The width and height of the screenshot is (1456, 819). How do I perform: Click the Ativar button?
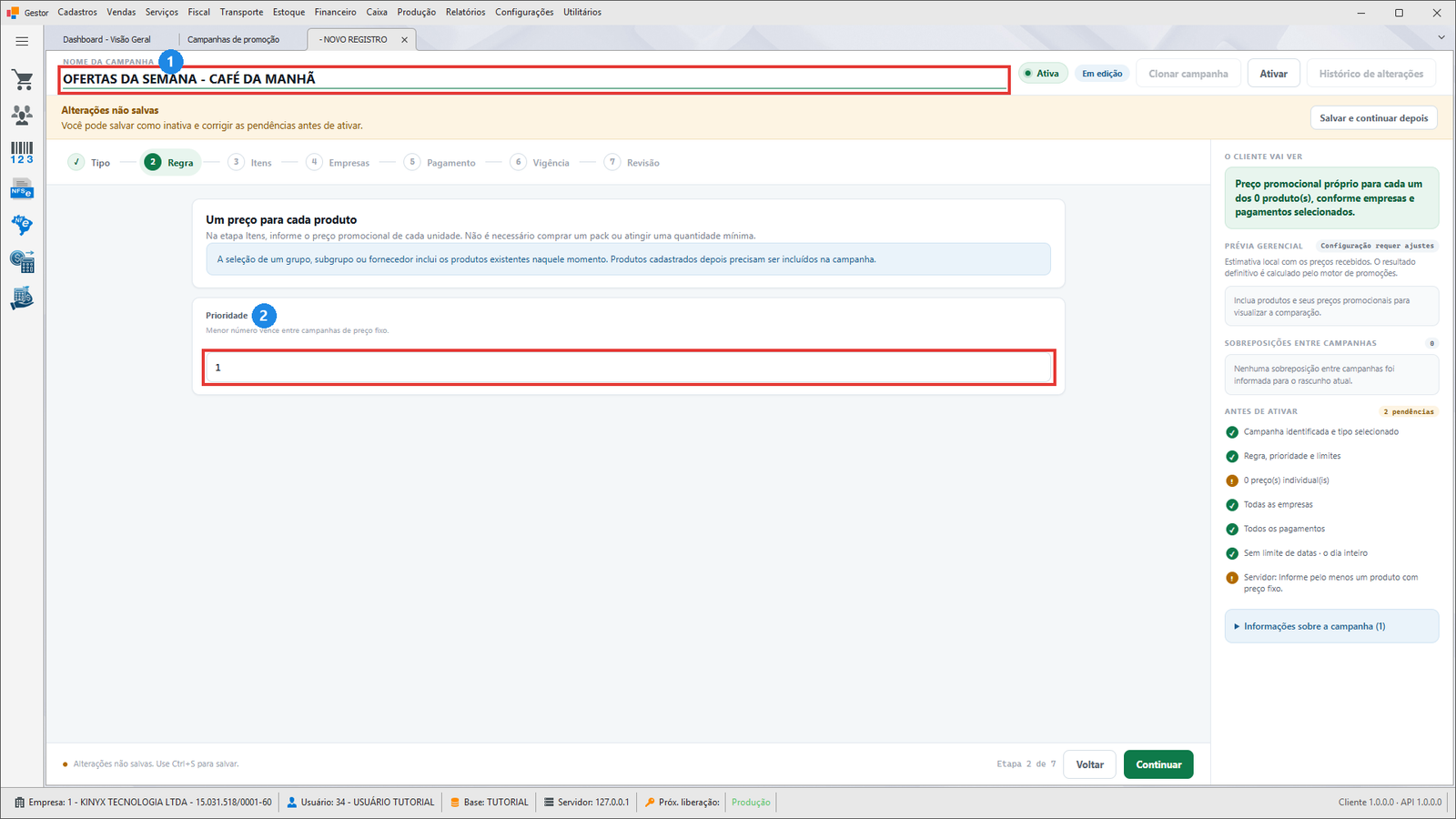pos(1273,74)
